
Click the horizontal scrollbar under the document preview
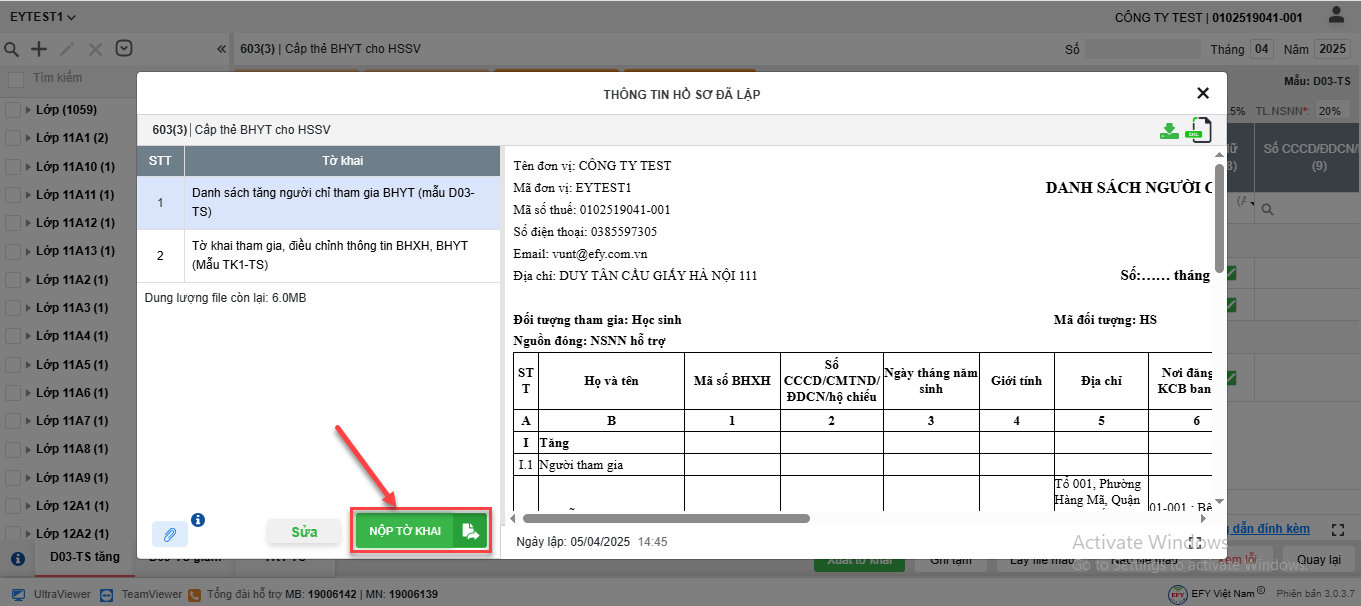[x=665, y=518]
